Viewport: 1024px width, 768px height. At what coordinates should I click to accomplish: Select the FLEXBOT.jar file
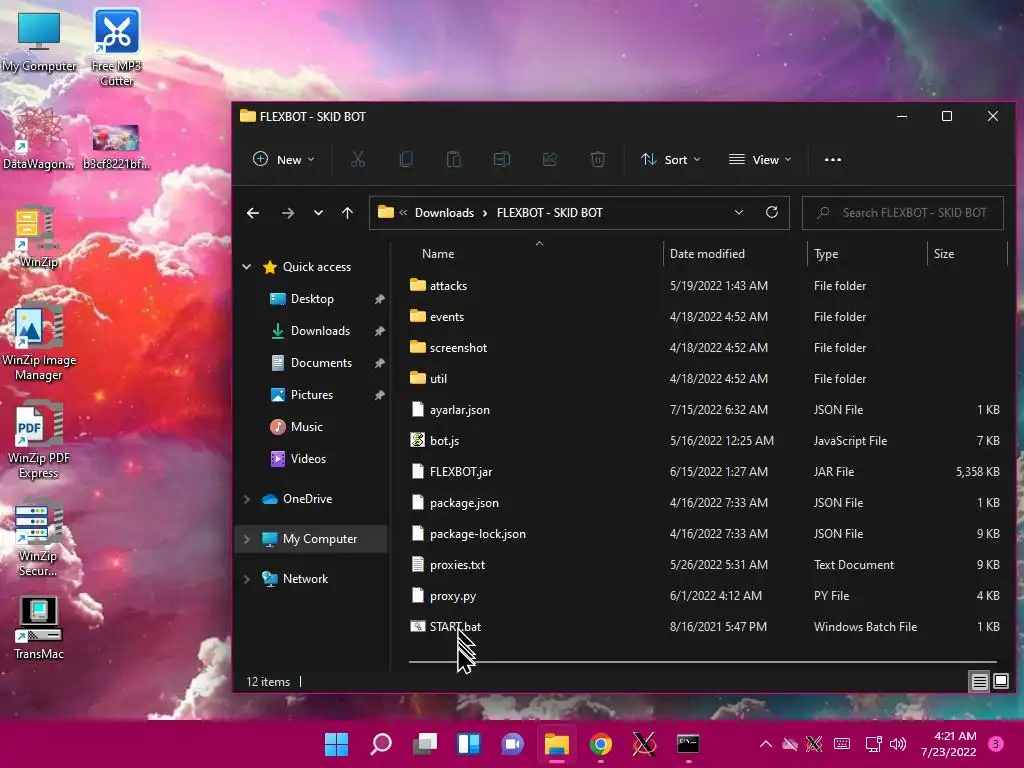703,472
